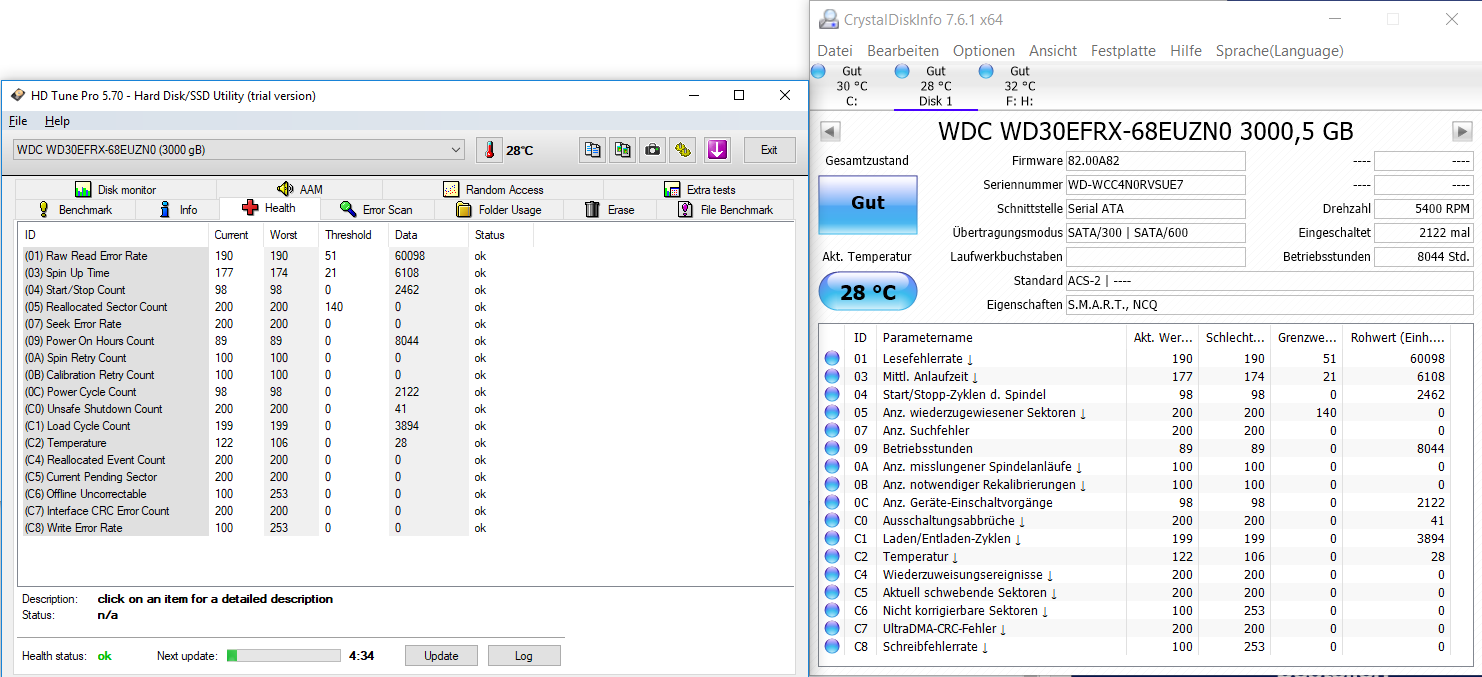Select the C: drive at 30 °C
1482x677 pixels.
850,86
